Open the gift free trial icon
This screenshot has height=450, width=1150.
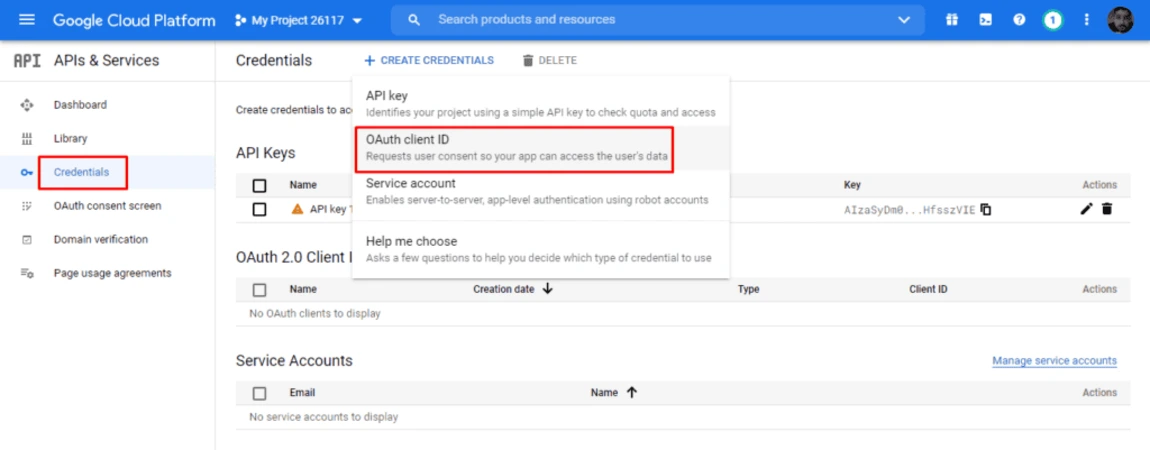[952, 20]
